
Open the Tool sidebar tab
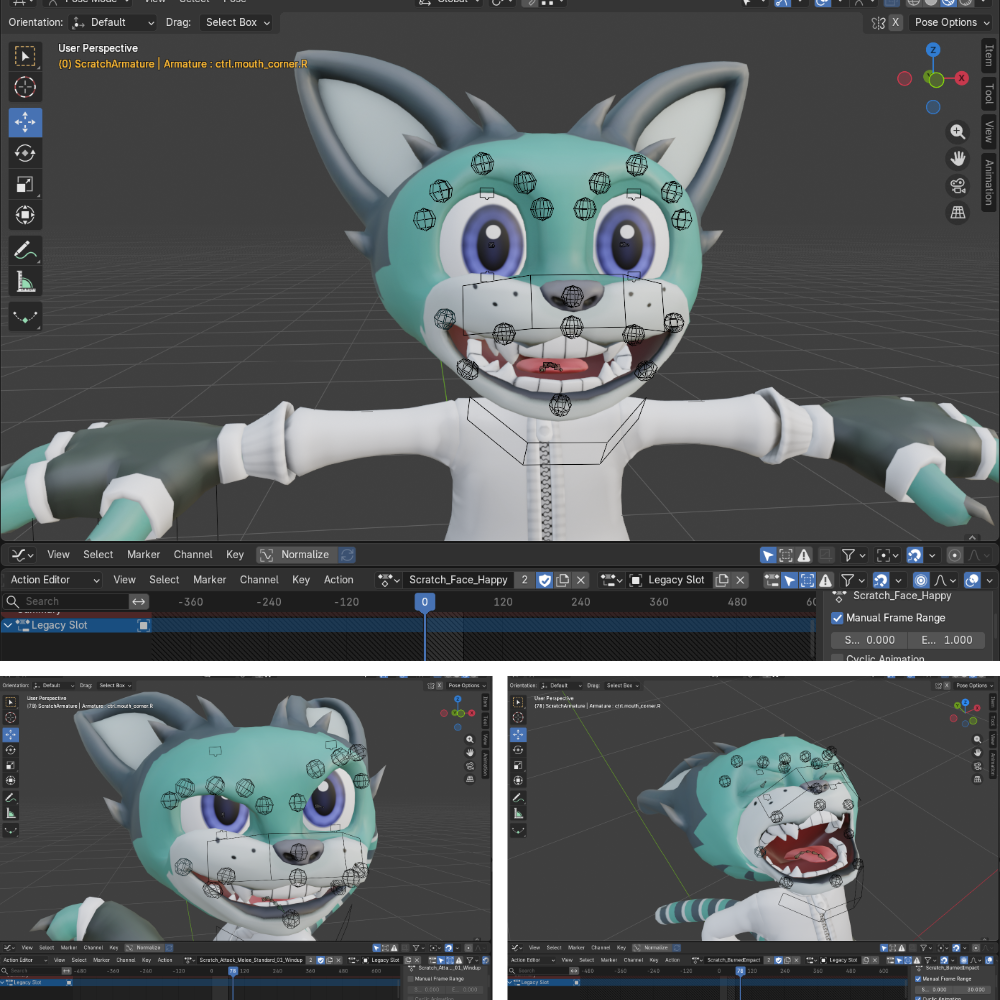(989, 93)
